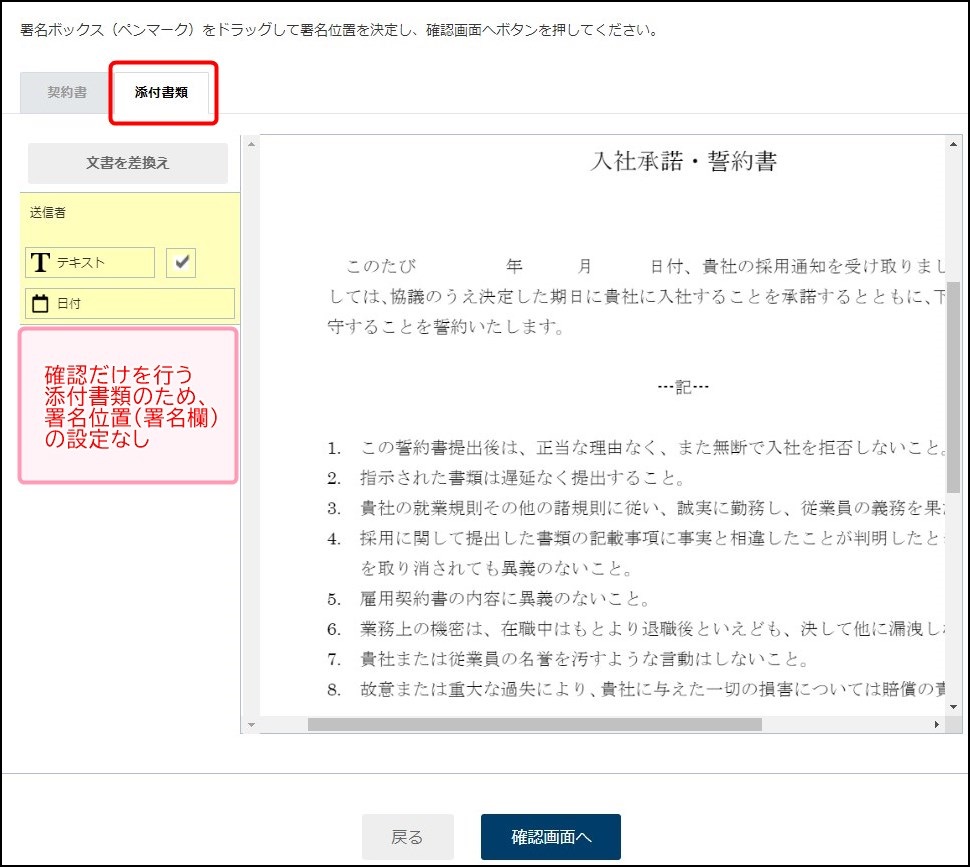Click the ---記--- text in document

[683, 387]
